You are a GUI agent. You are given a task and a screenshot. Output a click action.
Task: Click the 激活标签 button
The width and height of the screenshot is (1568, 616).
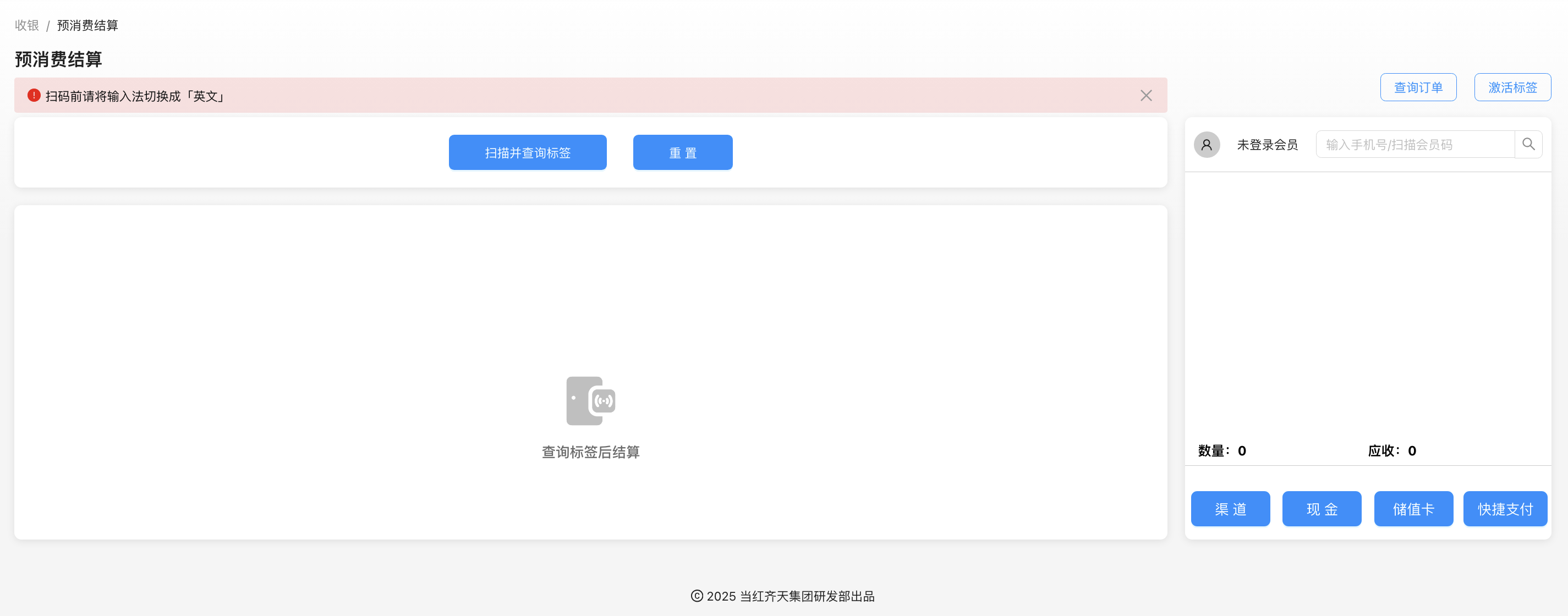1512,87
